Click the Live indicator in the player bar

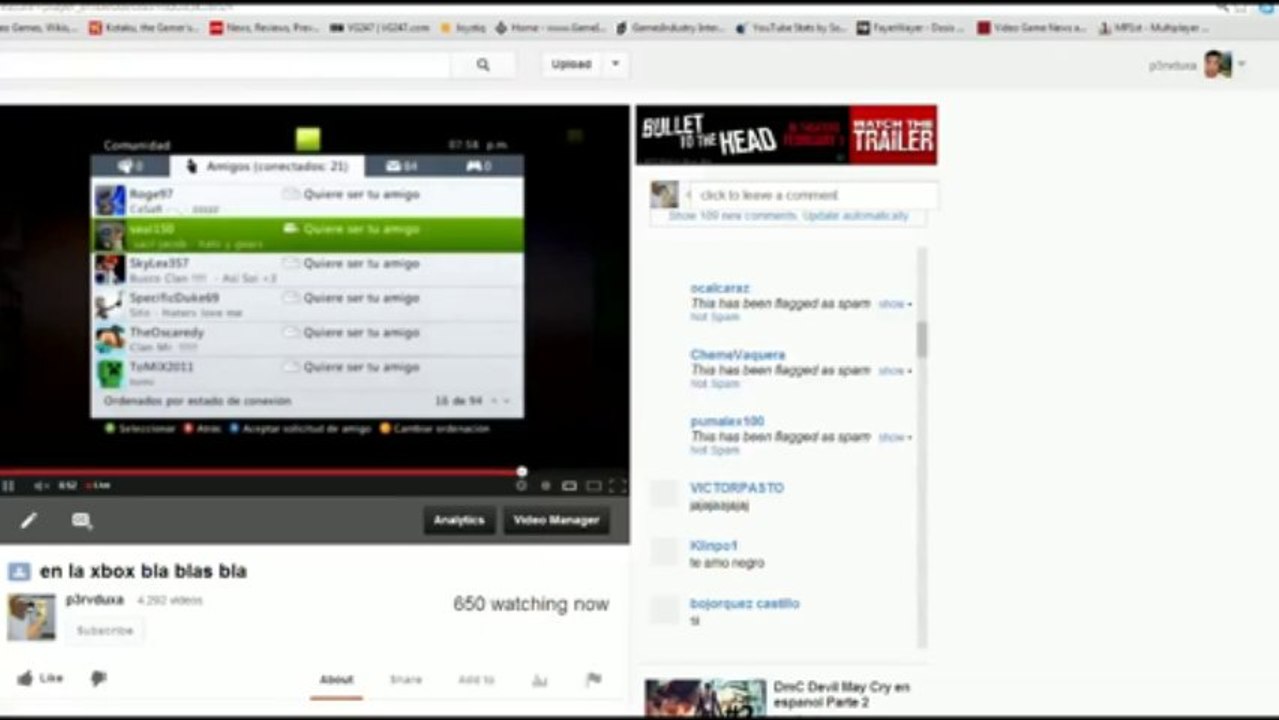(x=98, y=486)
